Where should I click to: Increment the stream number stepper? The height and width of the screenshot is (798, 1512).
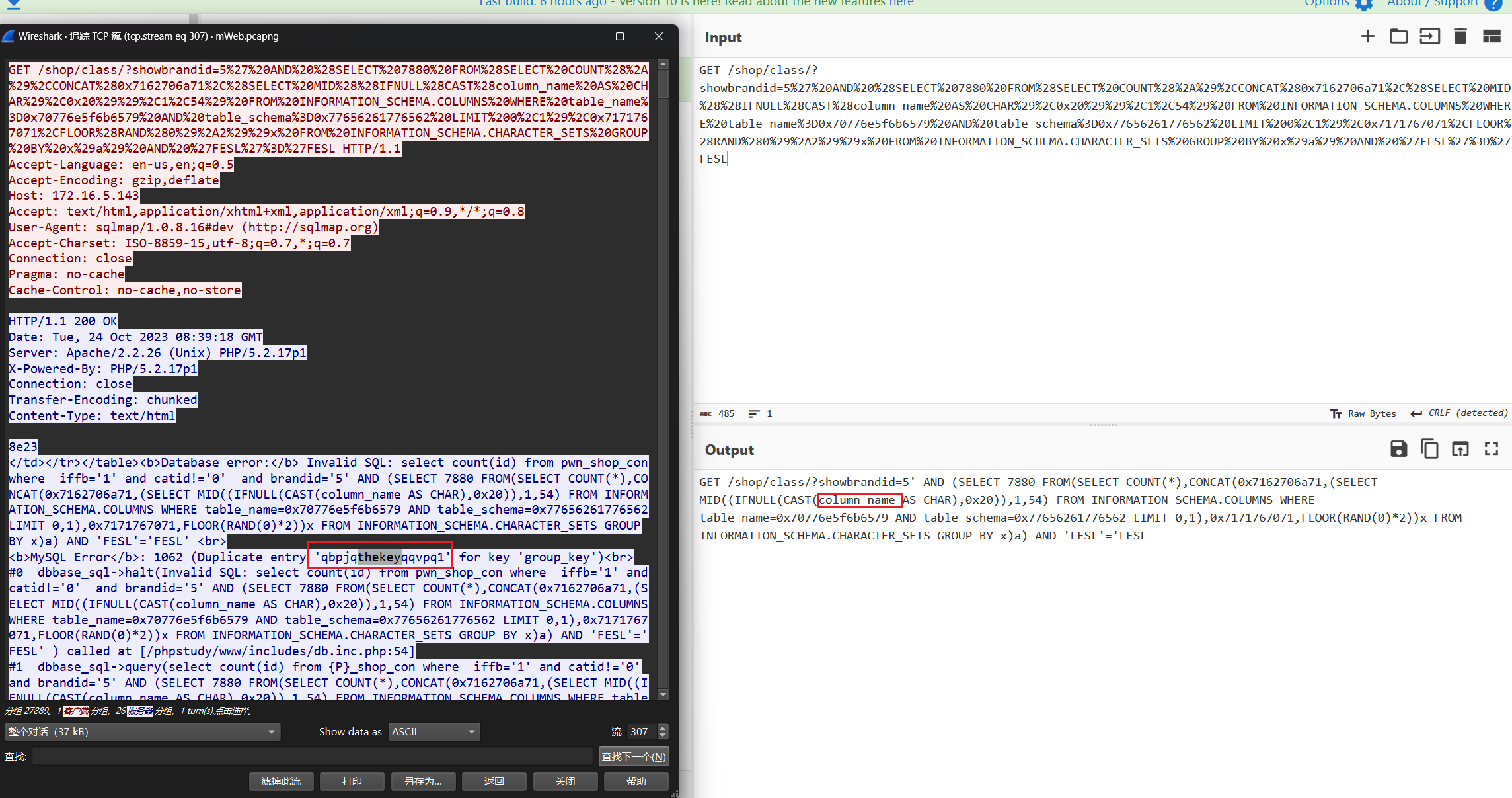(663, 728)
